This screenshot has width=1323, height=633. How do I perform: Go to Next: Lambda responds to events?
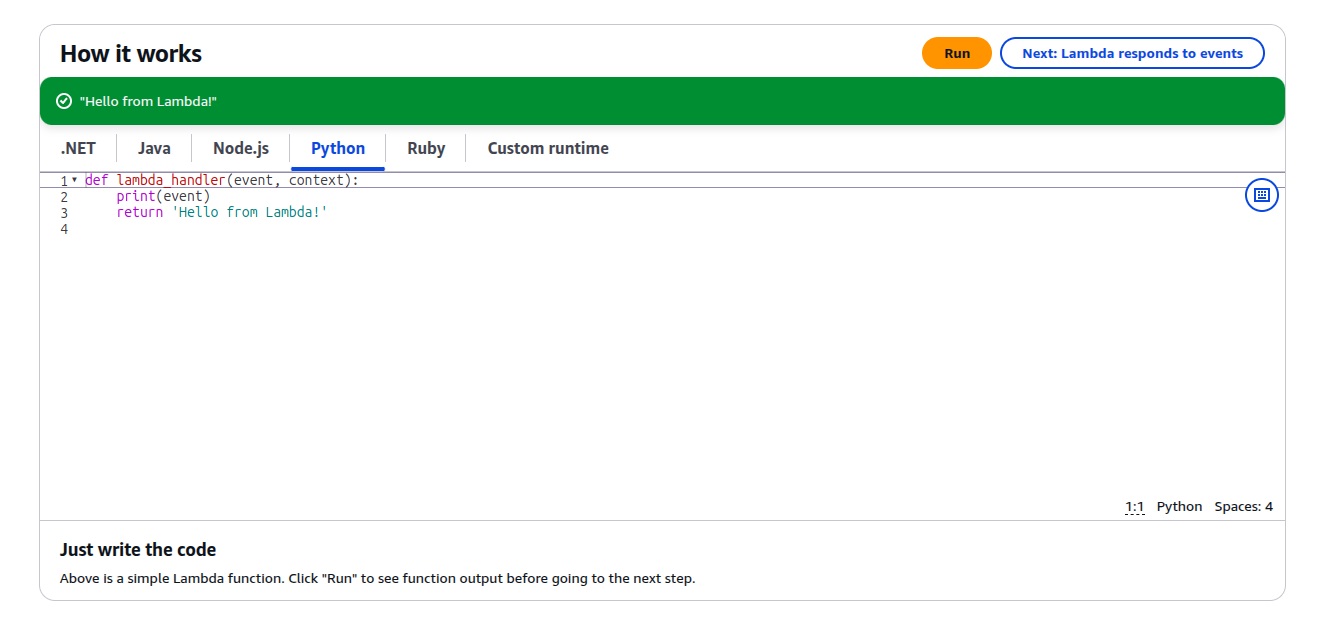point(1132,53)
